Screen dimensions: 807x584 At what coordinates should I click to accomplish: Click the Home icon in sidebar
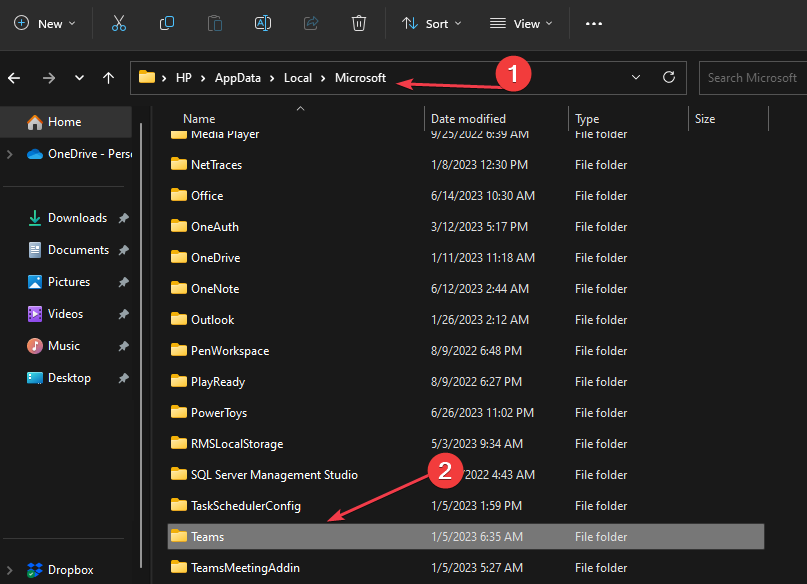(34, 122)
